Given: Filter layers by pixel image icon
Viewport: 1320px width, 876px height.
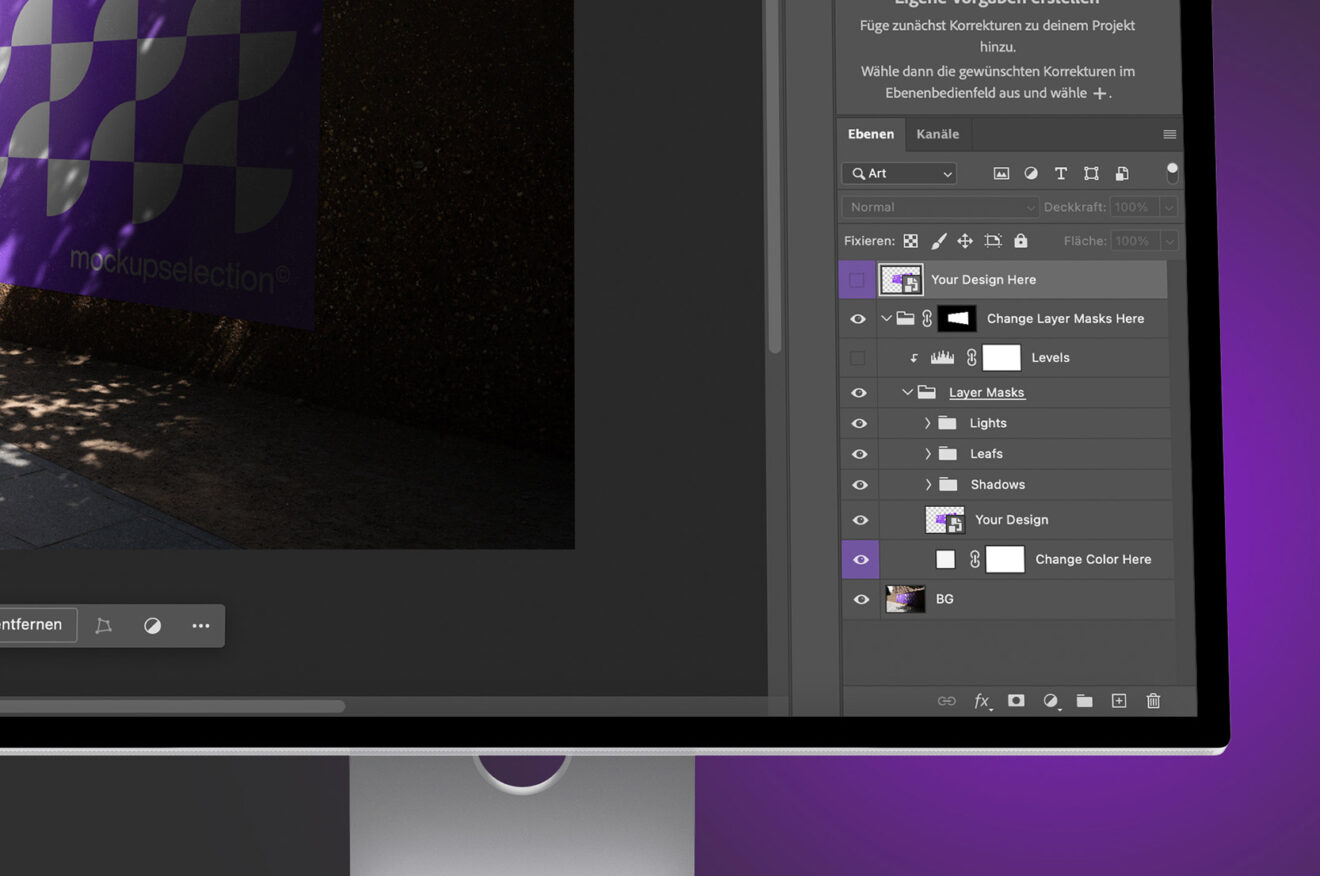Looking at the screenshot, I should coord(1001,173).
